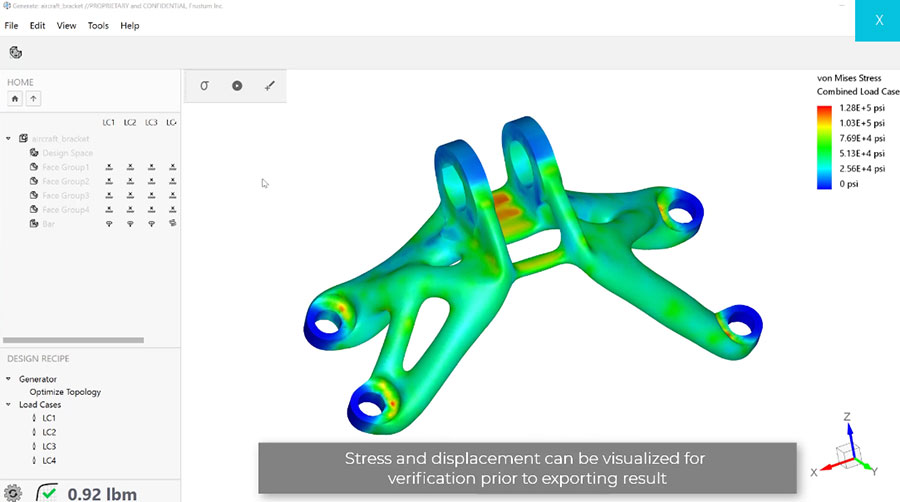Click the up-arrow navigation button
The image size is (900, 502).
33,99
